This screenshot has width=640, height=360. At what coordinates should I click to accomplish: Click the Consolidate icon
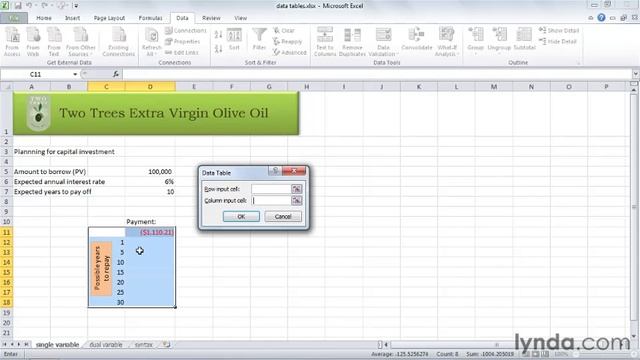click(417, 40)
